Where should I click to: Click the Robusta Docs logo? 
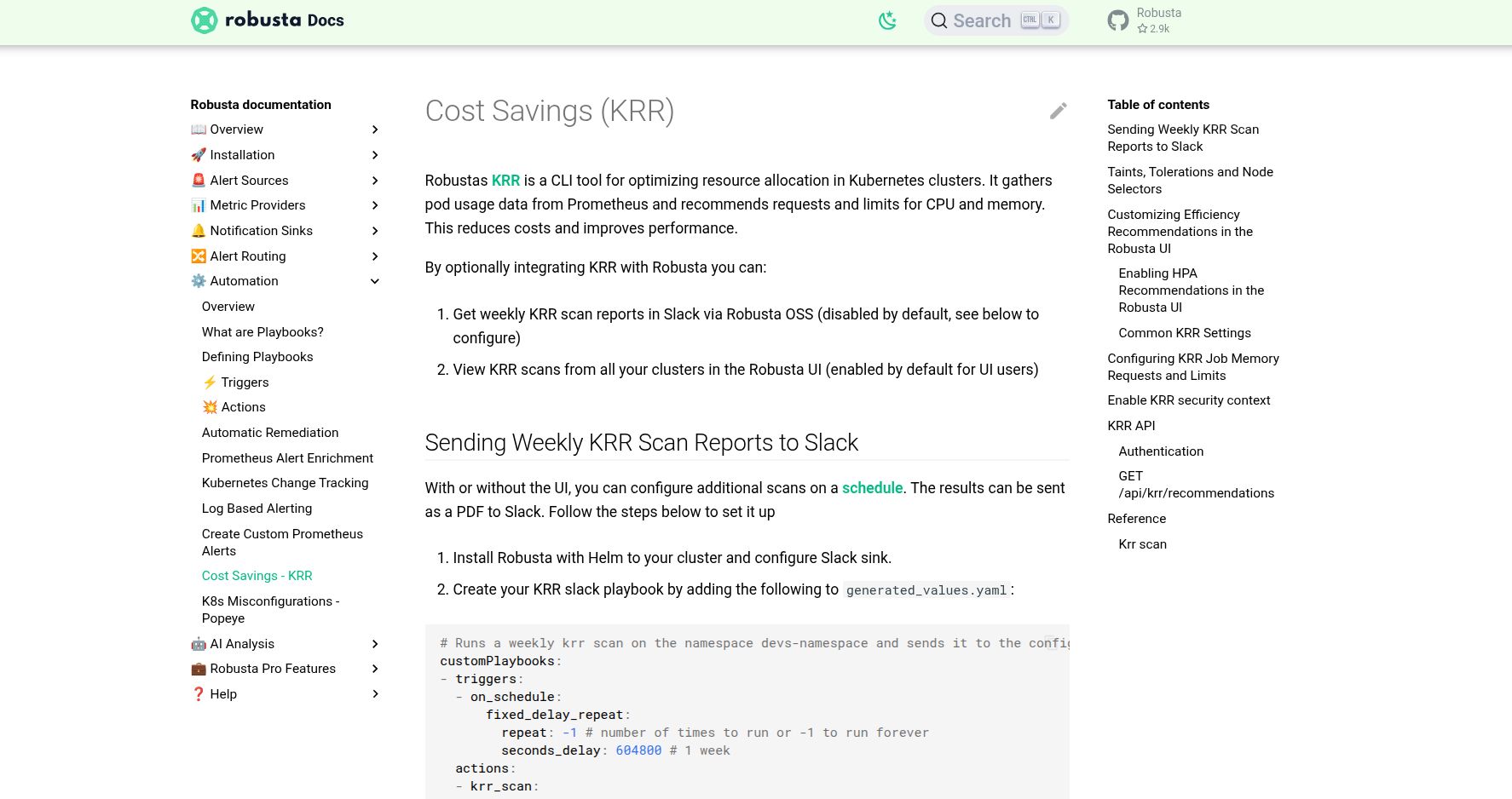(267, 20)
